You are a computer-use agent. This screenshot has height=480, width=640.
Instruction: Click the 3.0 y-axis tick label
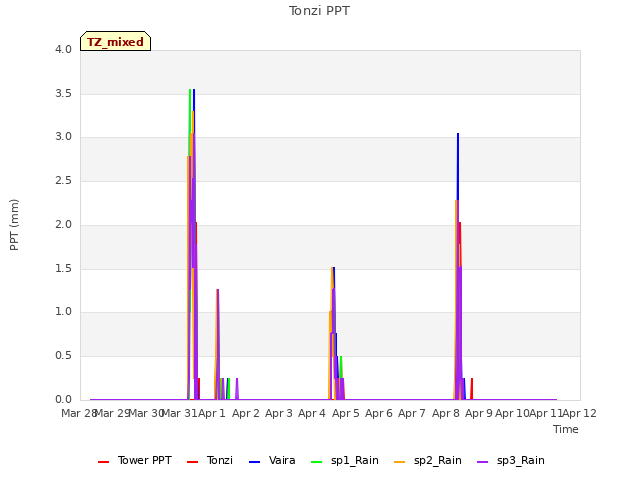(x=63, y=137)
